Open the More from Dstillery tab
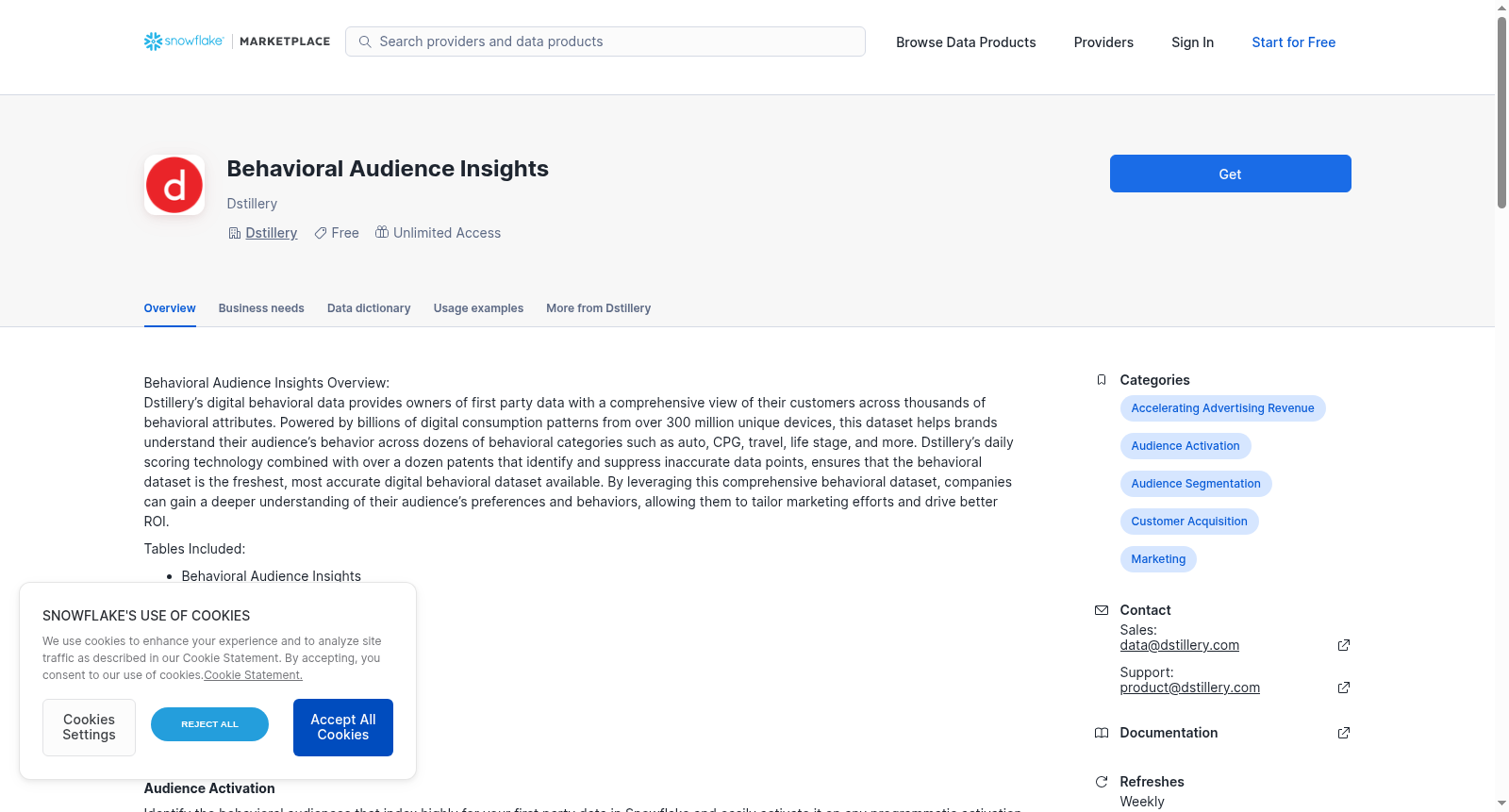The image size is (1509, 812). tap(598, 308)
